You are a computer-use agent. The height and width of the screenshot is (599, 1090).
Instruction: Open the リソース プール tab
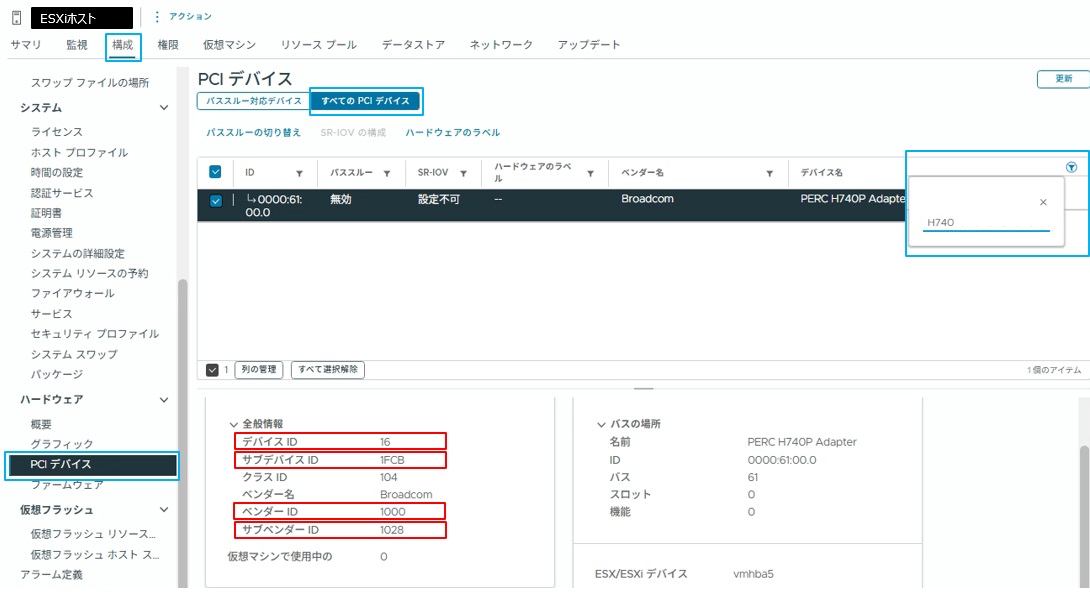point(318,44)
